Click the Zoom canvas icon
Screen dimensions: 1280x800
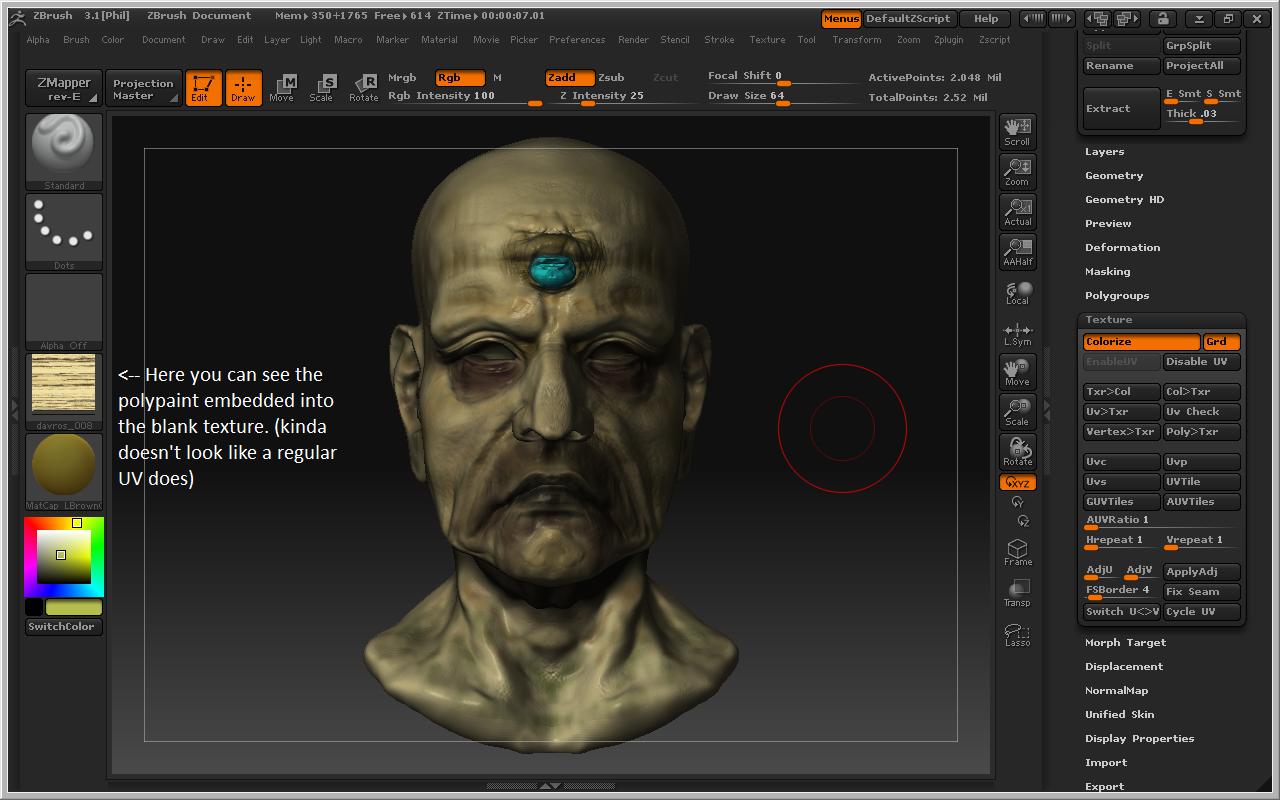1017,171
